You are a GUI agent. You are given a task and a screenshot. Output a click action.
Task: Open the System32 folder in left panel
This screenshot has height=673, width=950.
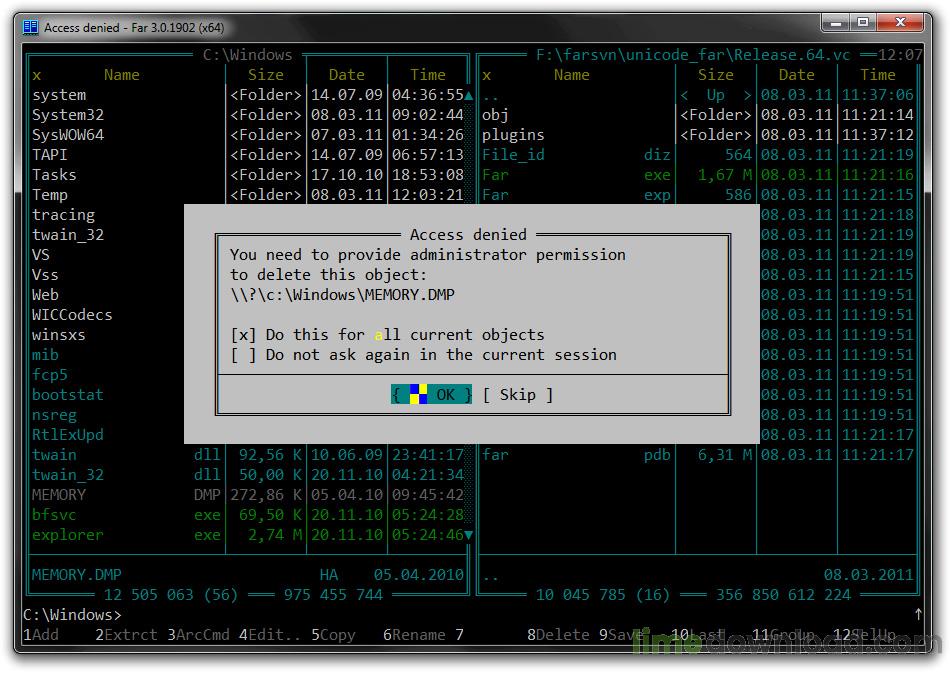pos(68,115)
